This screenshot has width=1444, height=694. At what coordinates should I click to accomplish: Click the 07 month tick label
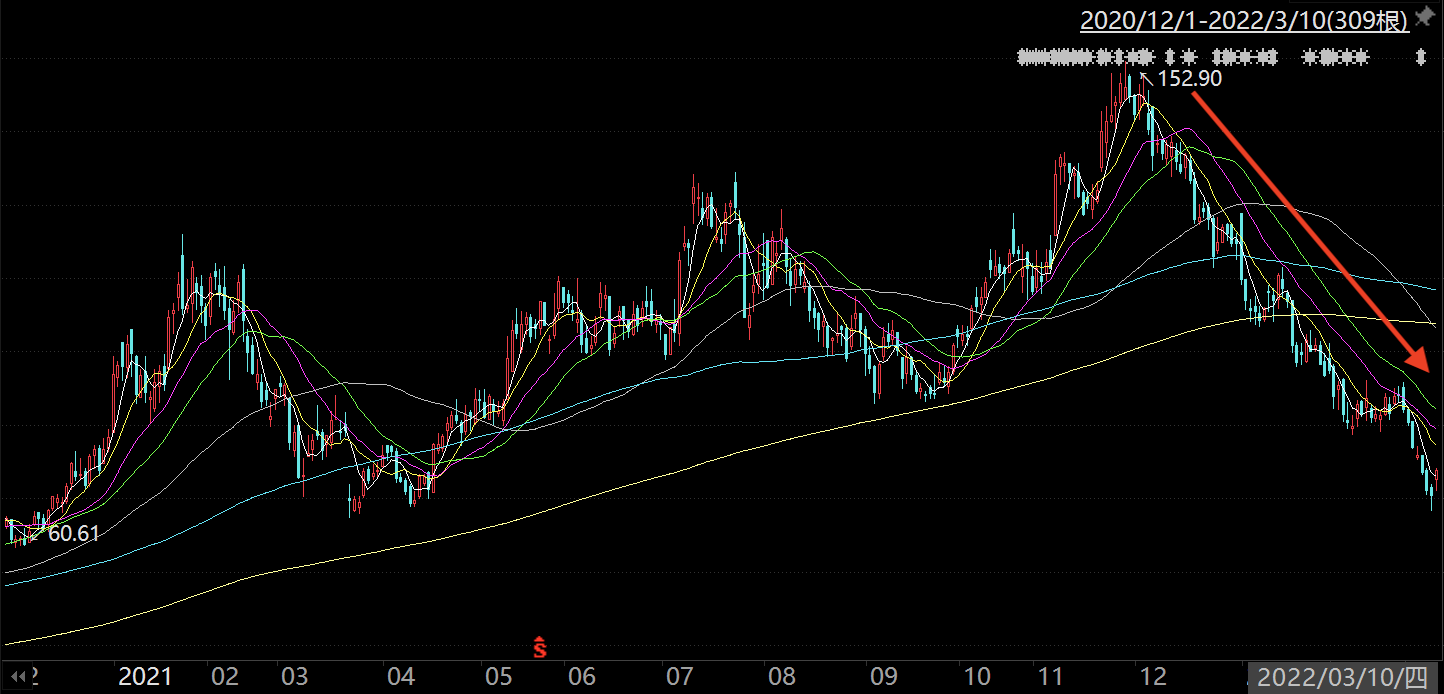(x=679, y=677)
